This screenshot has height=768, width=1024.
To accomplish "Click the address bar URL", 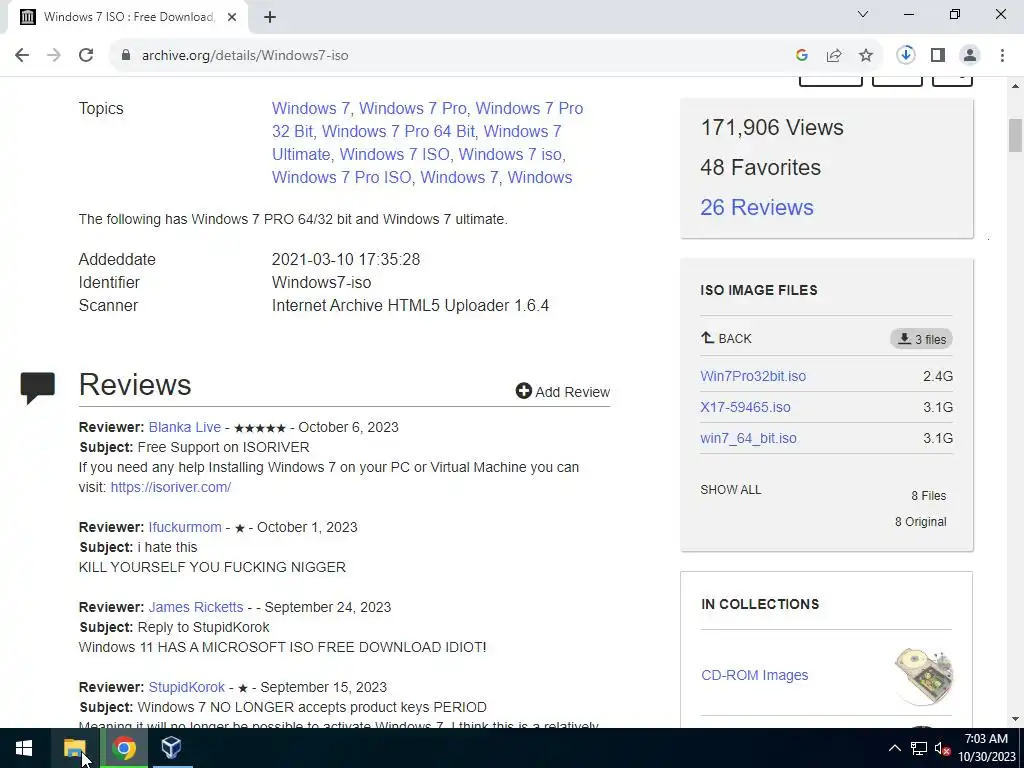I will (x=245, y=56).
